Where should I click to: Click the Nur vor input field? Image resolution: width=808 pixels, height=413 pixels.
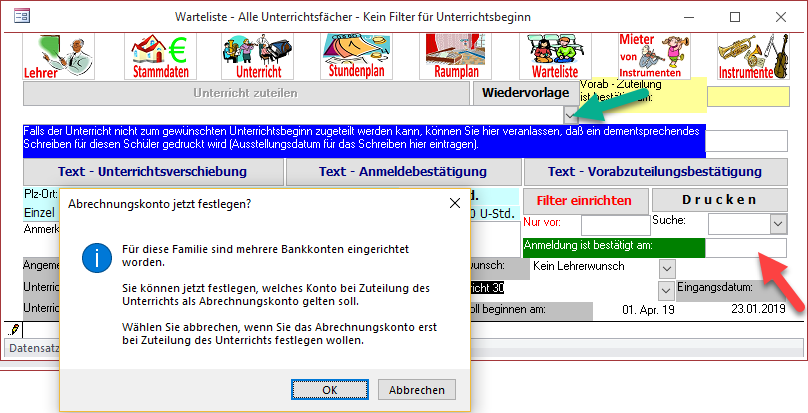615,226
